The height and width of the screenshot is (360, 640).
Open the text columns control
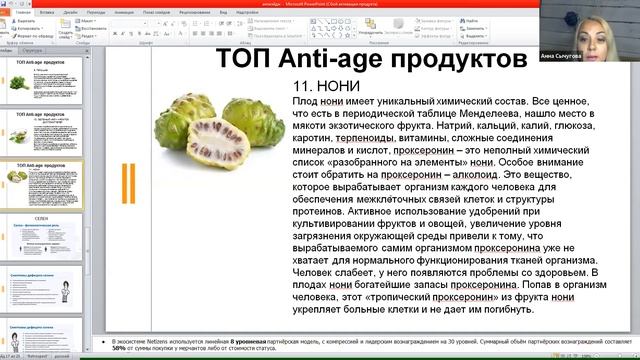230,33
